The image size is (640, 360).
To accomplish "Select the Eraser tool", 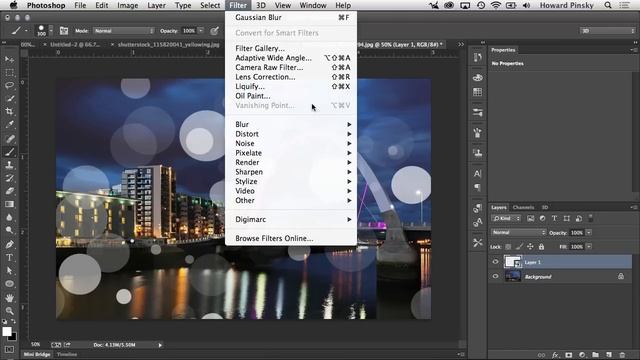I will point(9,191).
